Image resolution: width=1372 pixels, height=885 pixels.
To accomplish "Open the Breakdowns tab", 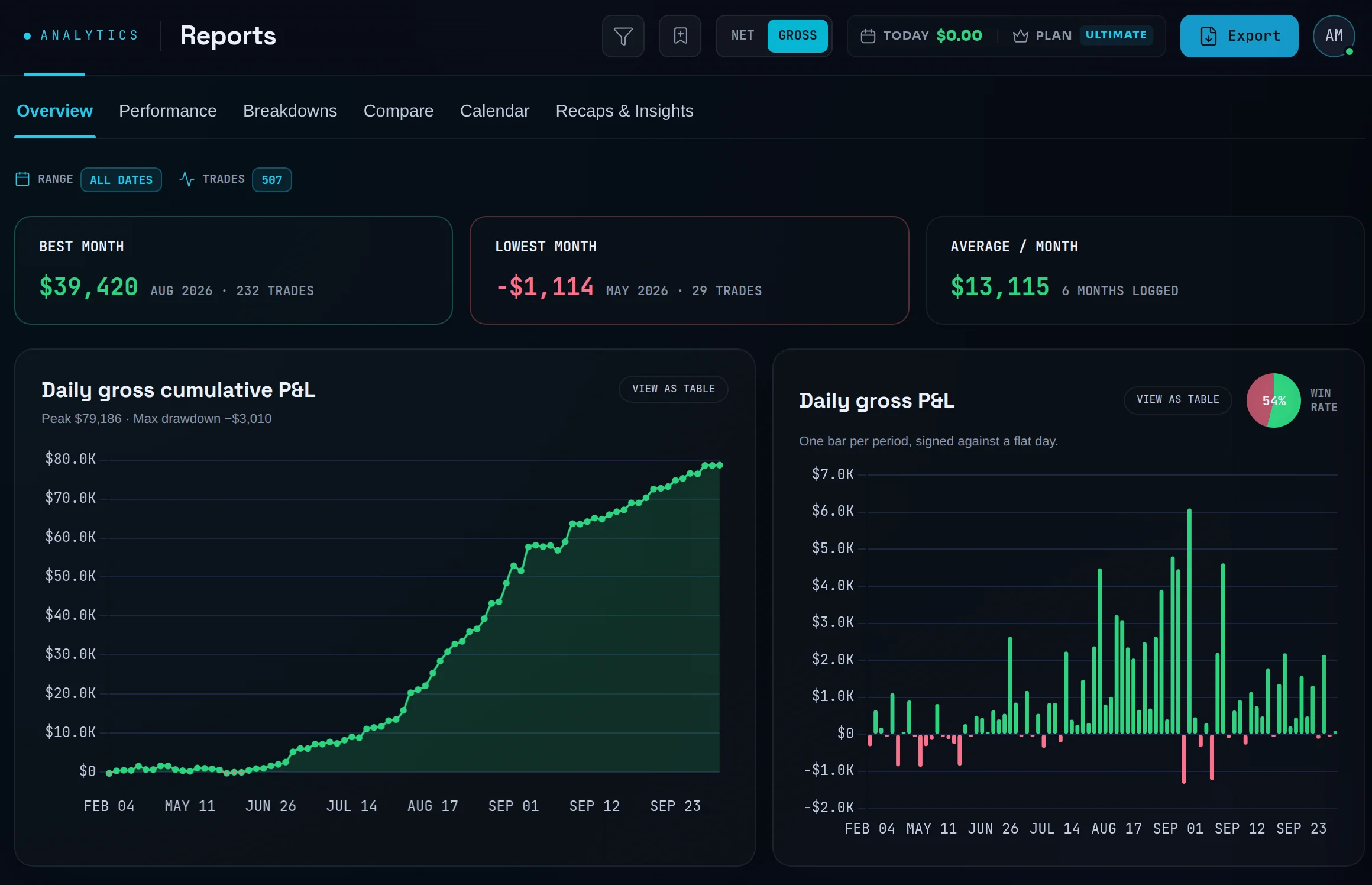I will tap(290, 111).
